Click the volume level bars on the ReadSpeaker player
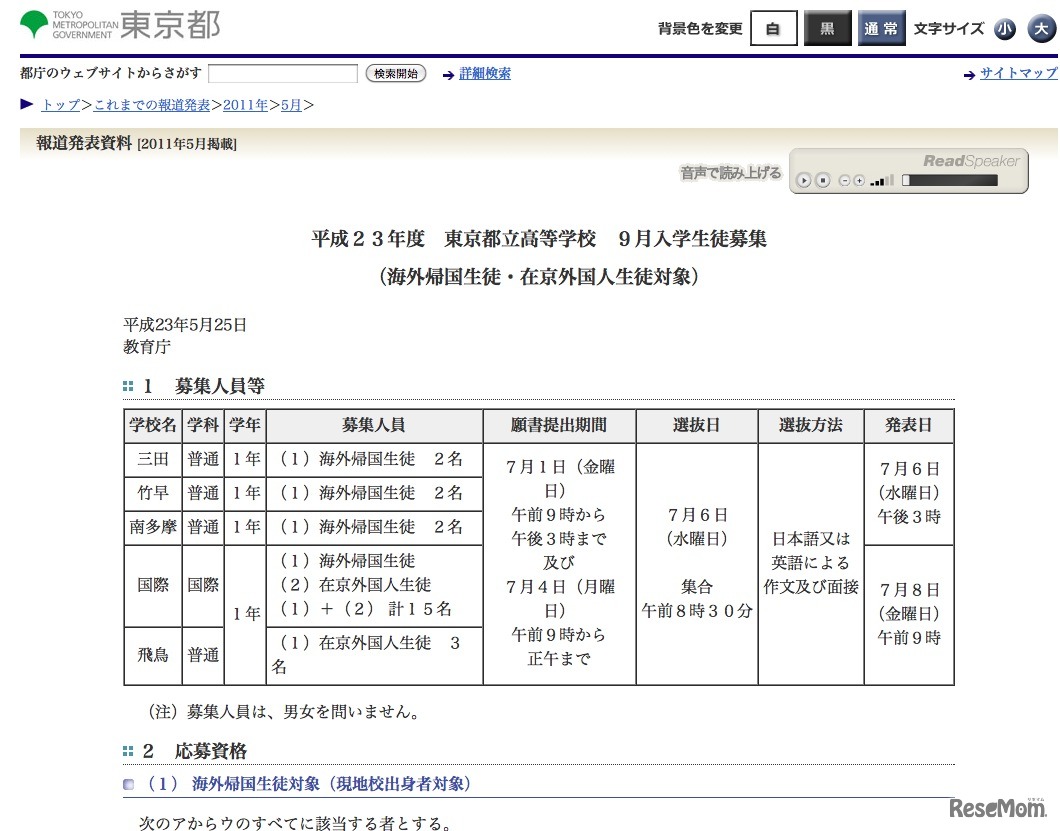The image size is (1060, 831). point(881,179)
